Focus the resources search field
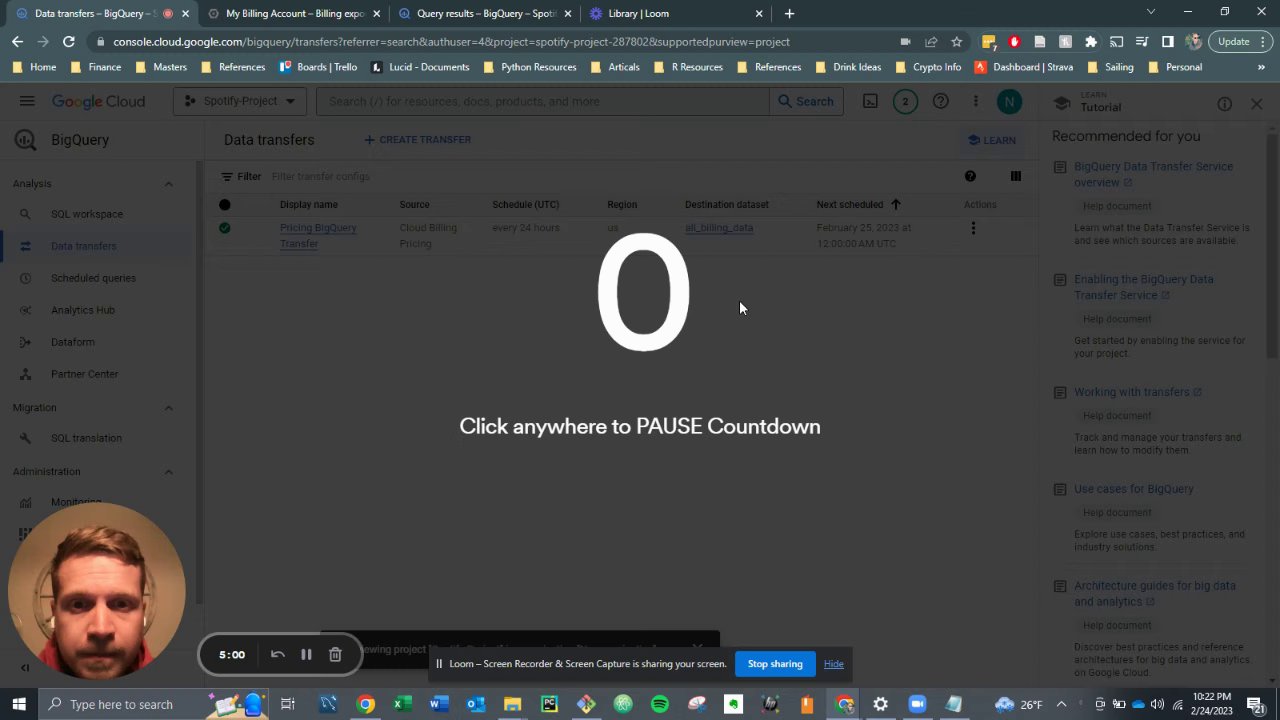 pos(545,101)
